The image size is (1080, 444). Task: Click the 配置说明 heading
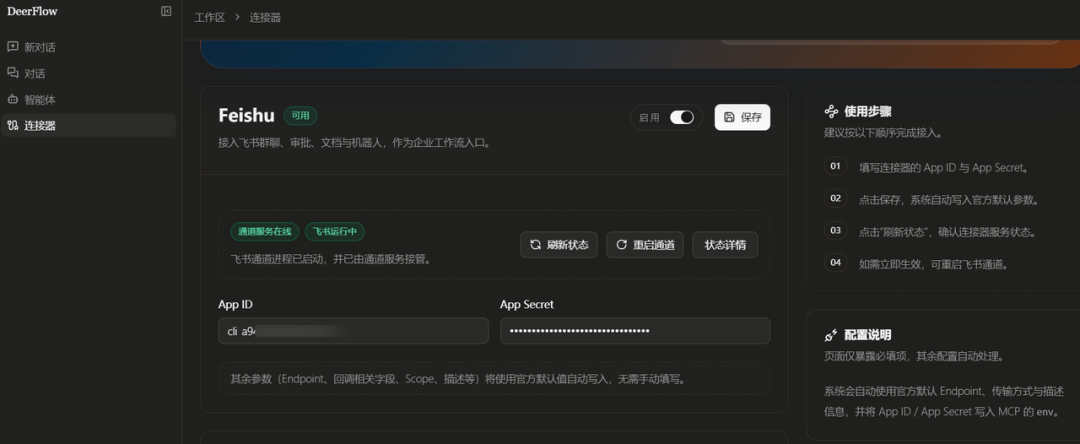868,335
